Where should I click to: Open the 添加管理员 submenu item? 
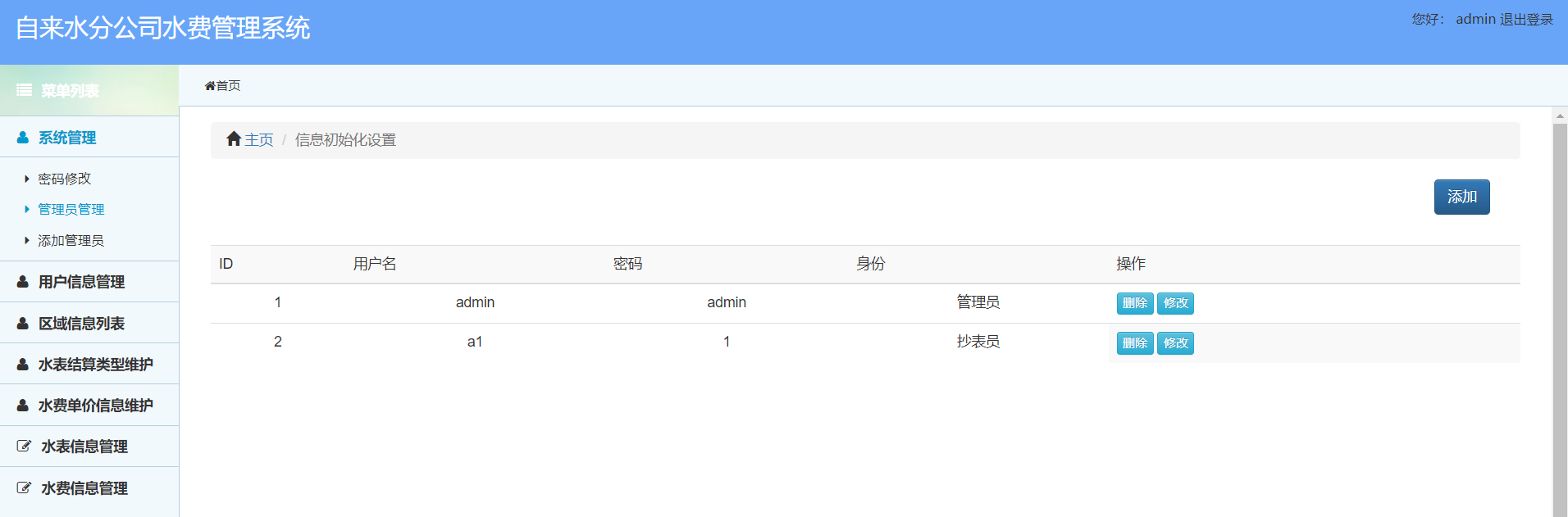tap(71, 241)
